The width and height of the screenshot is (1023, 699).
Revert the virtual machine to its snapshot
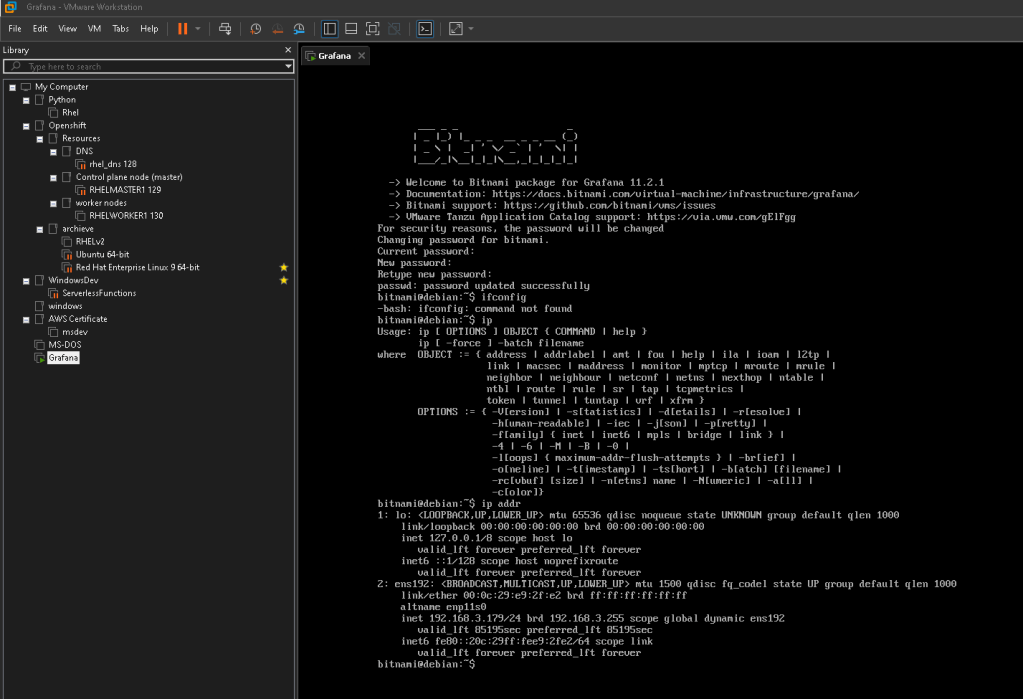[277, 29]
